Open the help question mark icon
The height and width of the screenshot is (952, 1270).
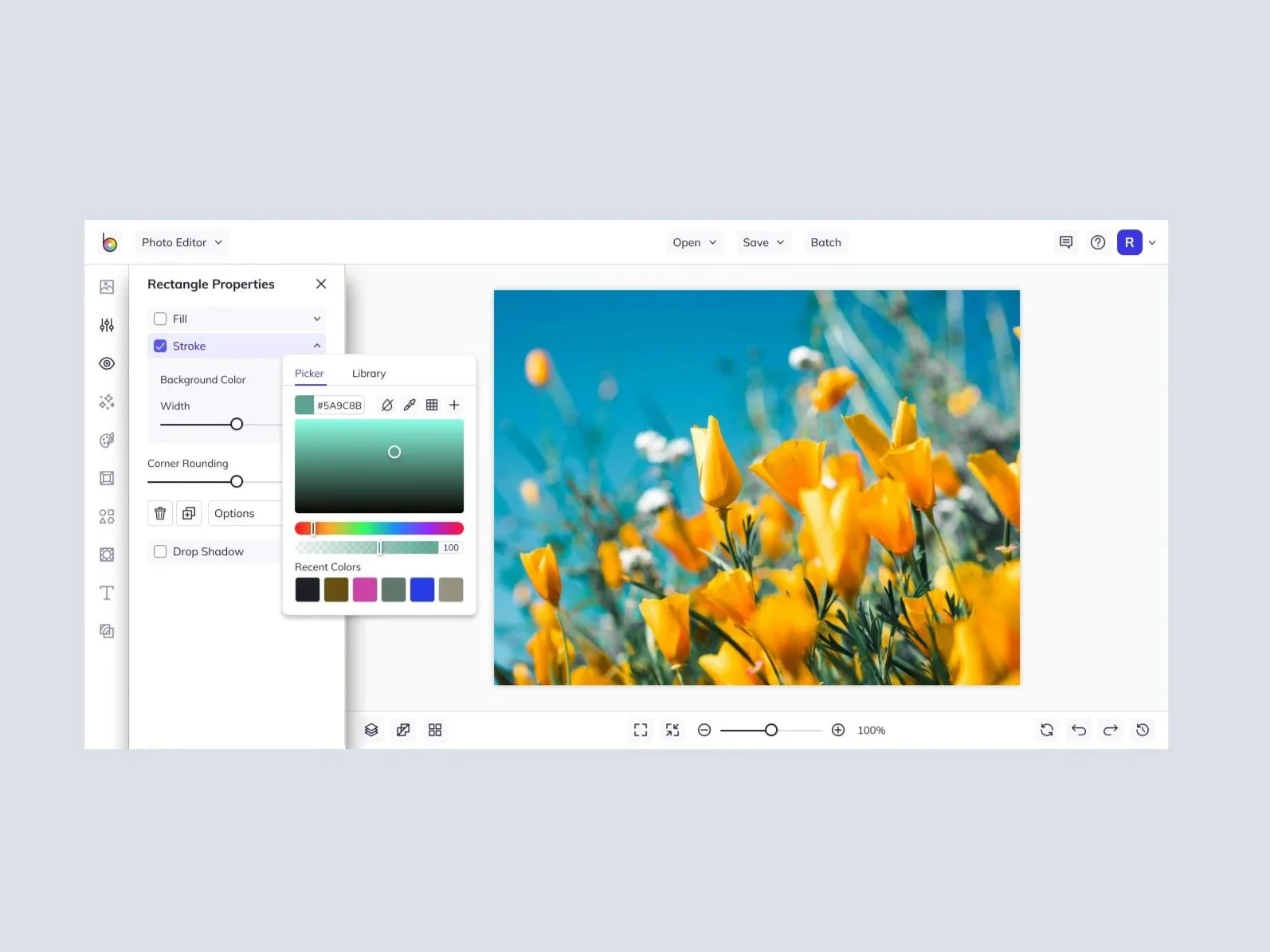(x=1098, y=242)
